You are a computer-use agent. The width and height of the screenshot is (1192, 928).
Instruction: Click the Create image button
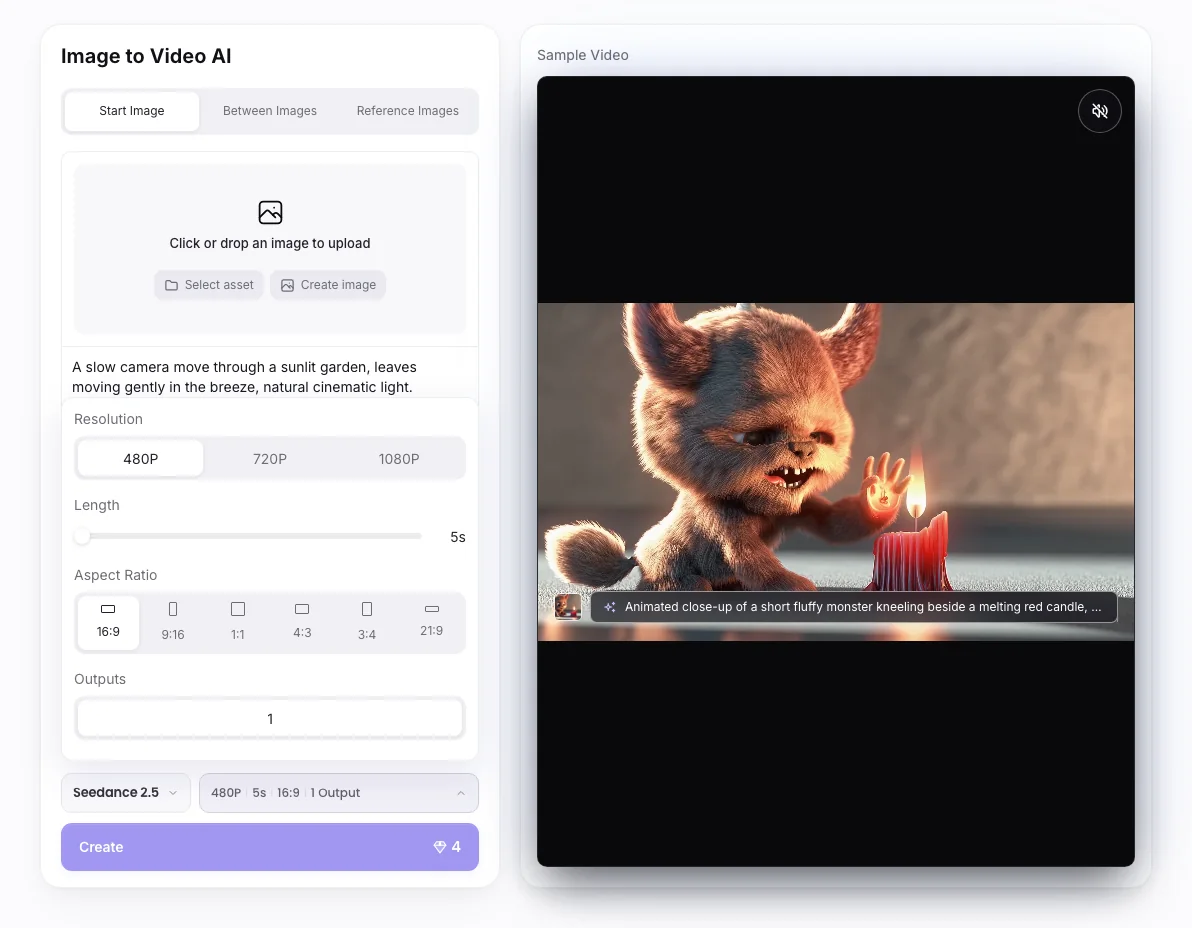(328, 285)
